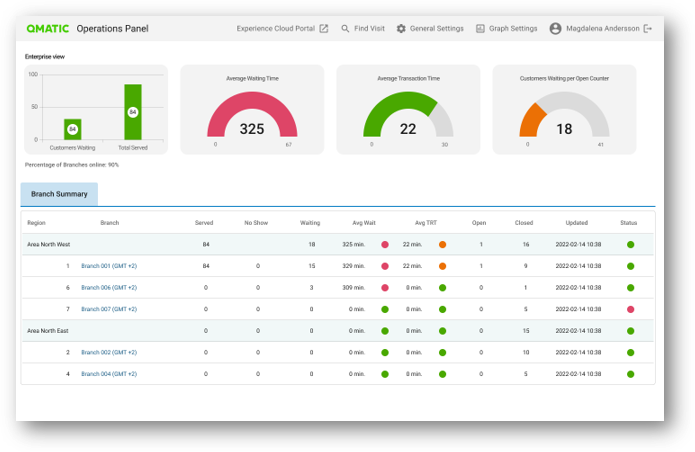The image size is (695, 452).
Task: Click the orange Avg TRT dot for Area North West
Action: [x=442, y=245]
